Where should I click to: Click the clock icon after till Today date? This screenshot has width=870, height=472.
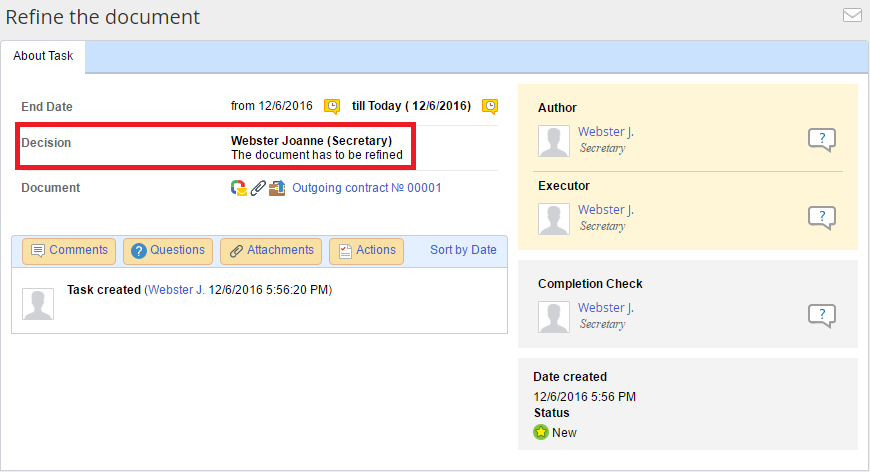(490, 106)
